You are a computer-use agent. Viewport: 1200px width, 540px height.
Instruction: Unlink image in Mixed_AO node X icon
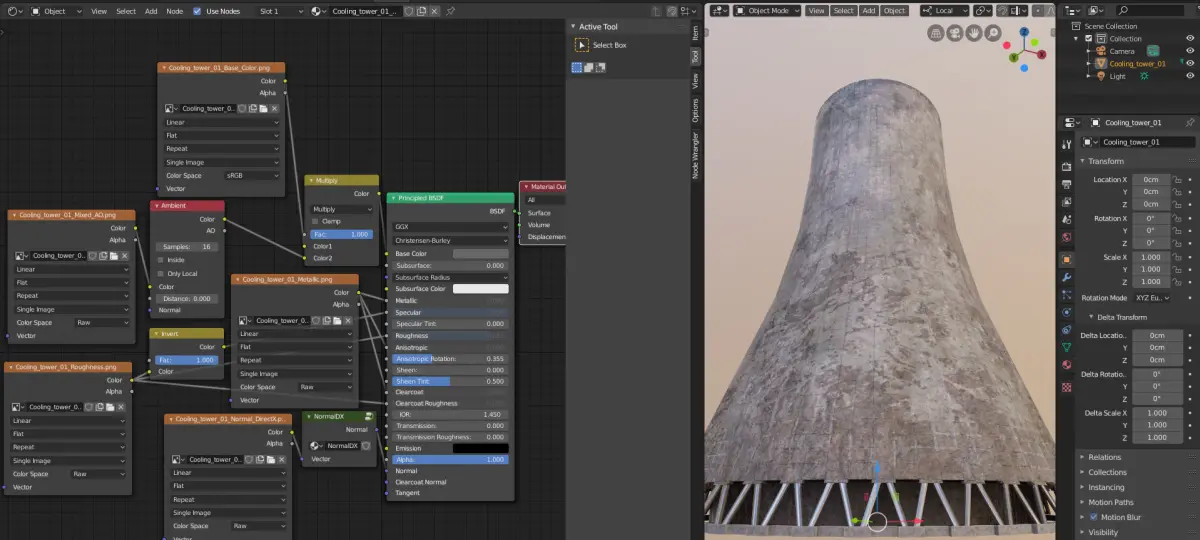[124, 255]
